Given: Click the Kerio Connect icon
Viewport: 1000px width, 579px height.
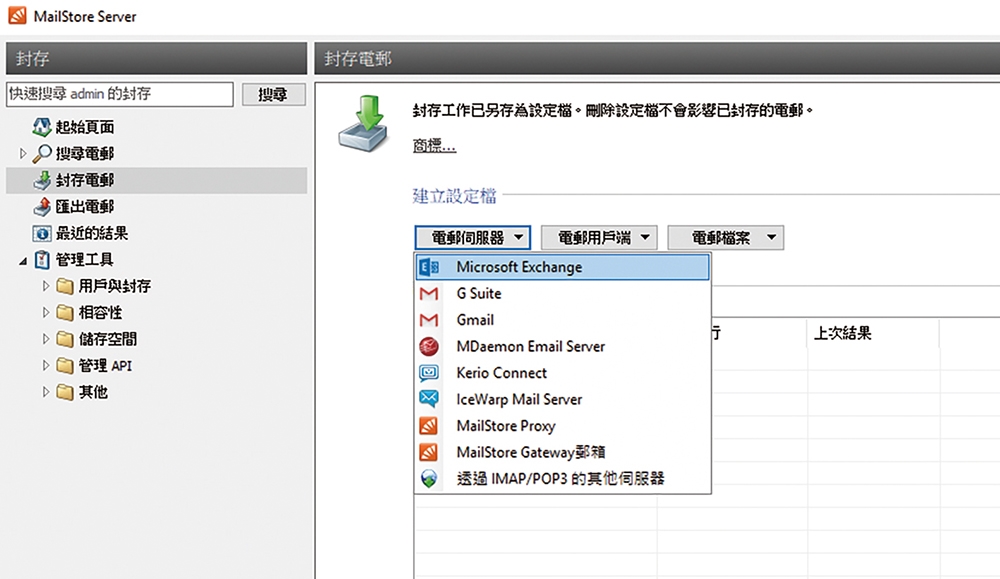Looking at the screenshot, I should [x=429, y=373].
